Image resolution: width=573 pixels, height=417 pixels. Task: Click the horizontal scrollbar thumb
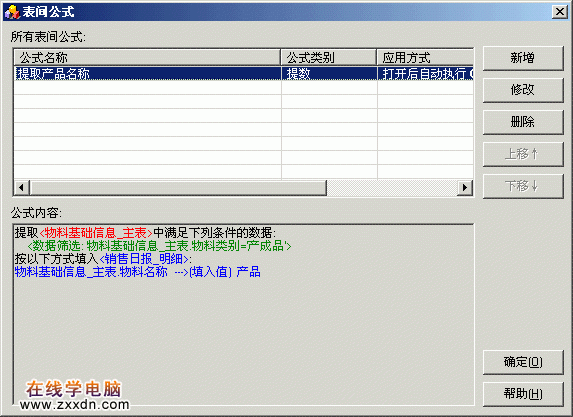point(178,188)
